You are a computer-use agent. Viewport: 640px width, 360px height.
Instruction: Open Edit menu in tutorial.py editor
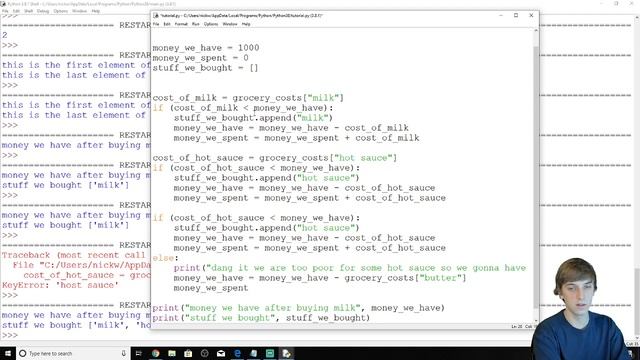tap(167, 24)
